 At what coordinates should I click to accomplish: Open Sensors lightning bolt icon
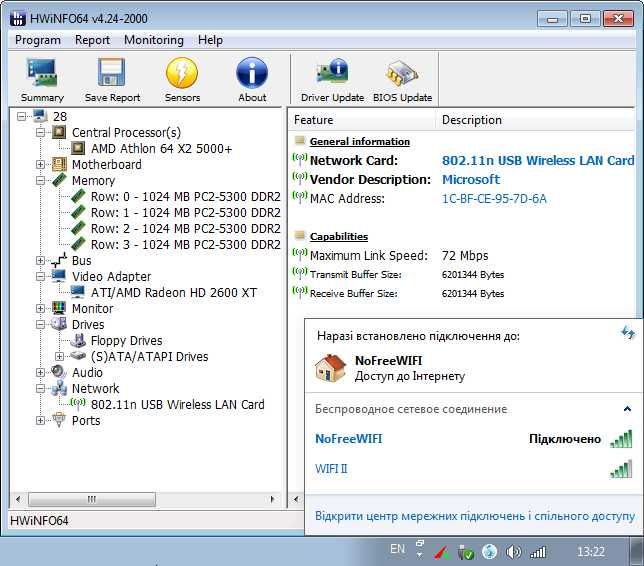pyautogui.click(x=182, y=73)
